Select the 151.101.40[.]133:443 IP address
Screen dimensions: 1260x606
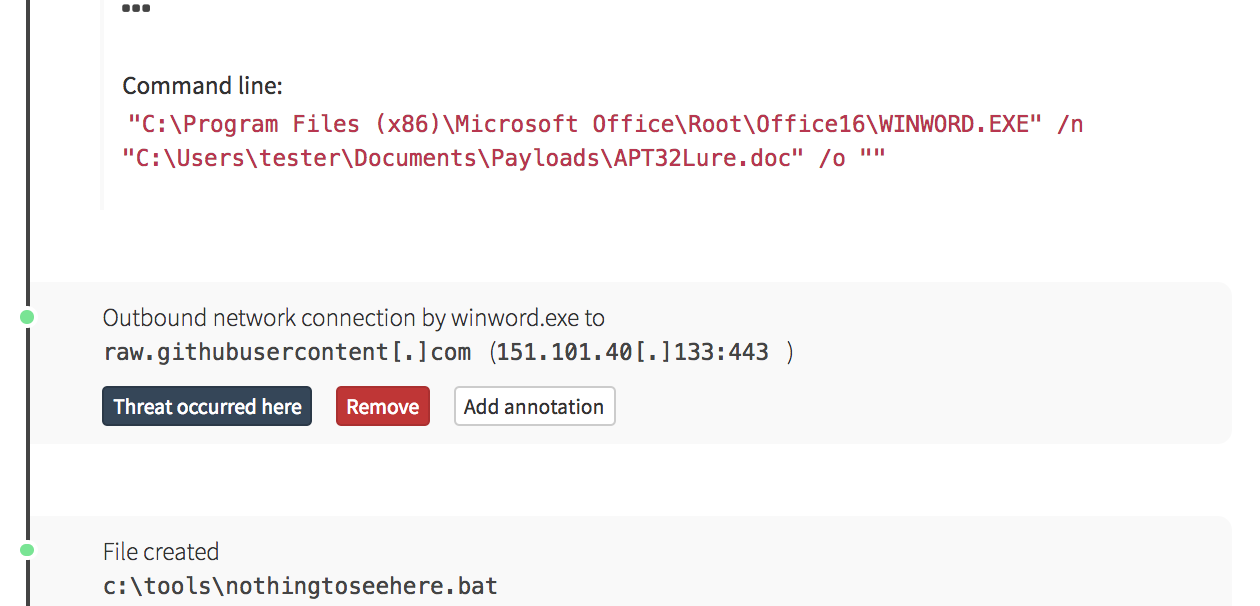[632, 352]
